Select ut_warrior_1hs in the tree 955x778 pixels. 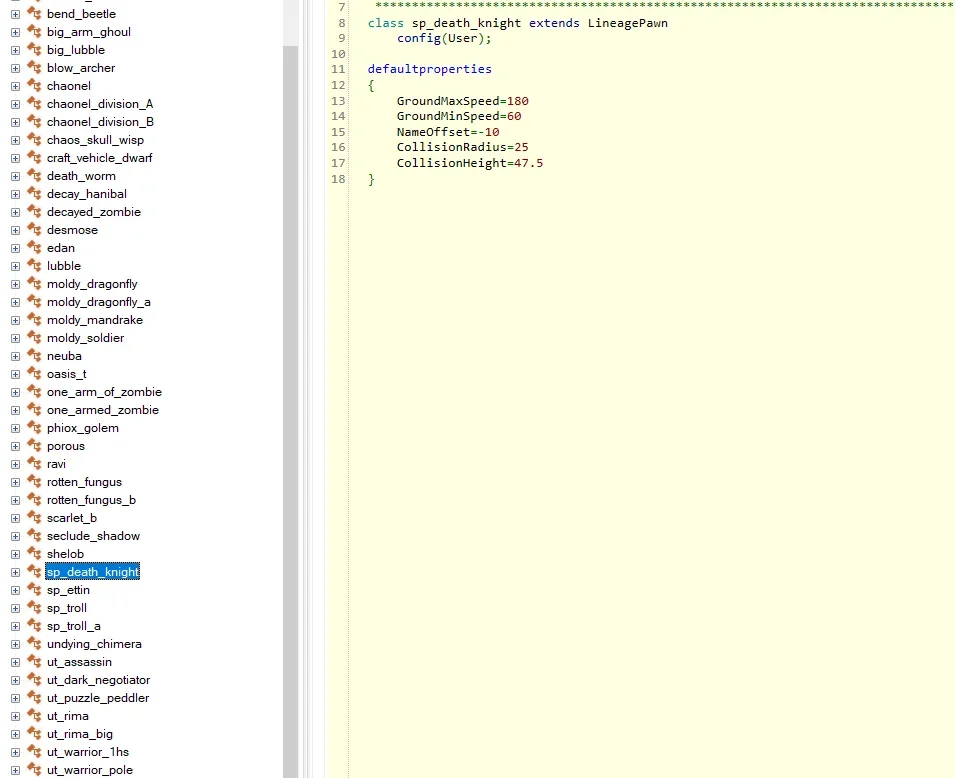[x=88, y=752]
